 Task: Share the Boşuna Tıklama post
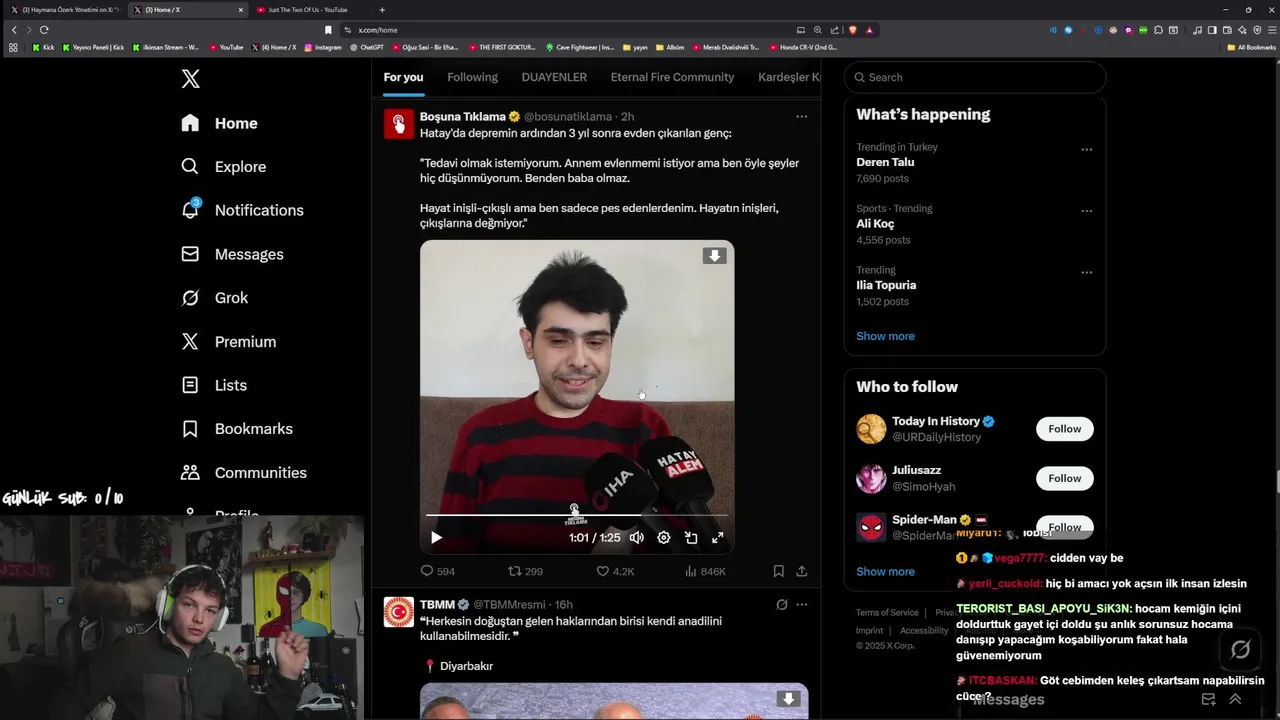801,571
